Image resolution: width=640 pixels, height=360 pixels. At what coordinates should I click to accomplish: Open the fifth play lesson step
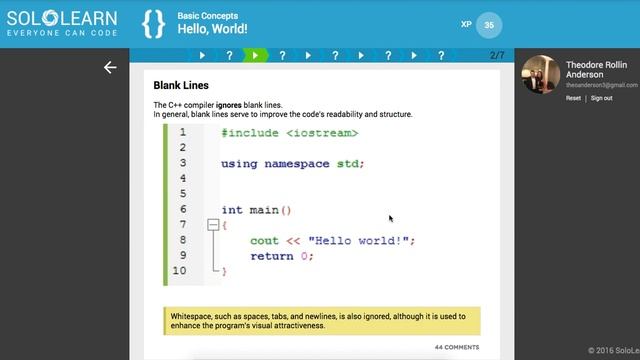click(x=414, y=56)
